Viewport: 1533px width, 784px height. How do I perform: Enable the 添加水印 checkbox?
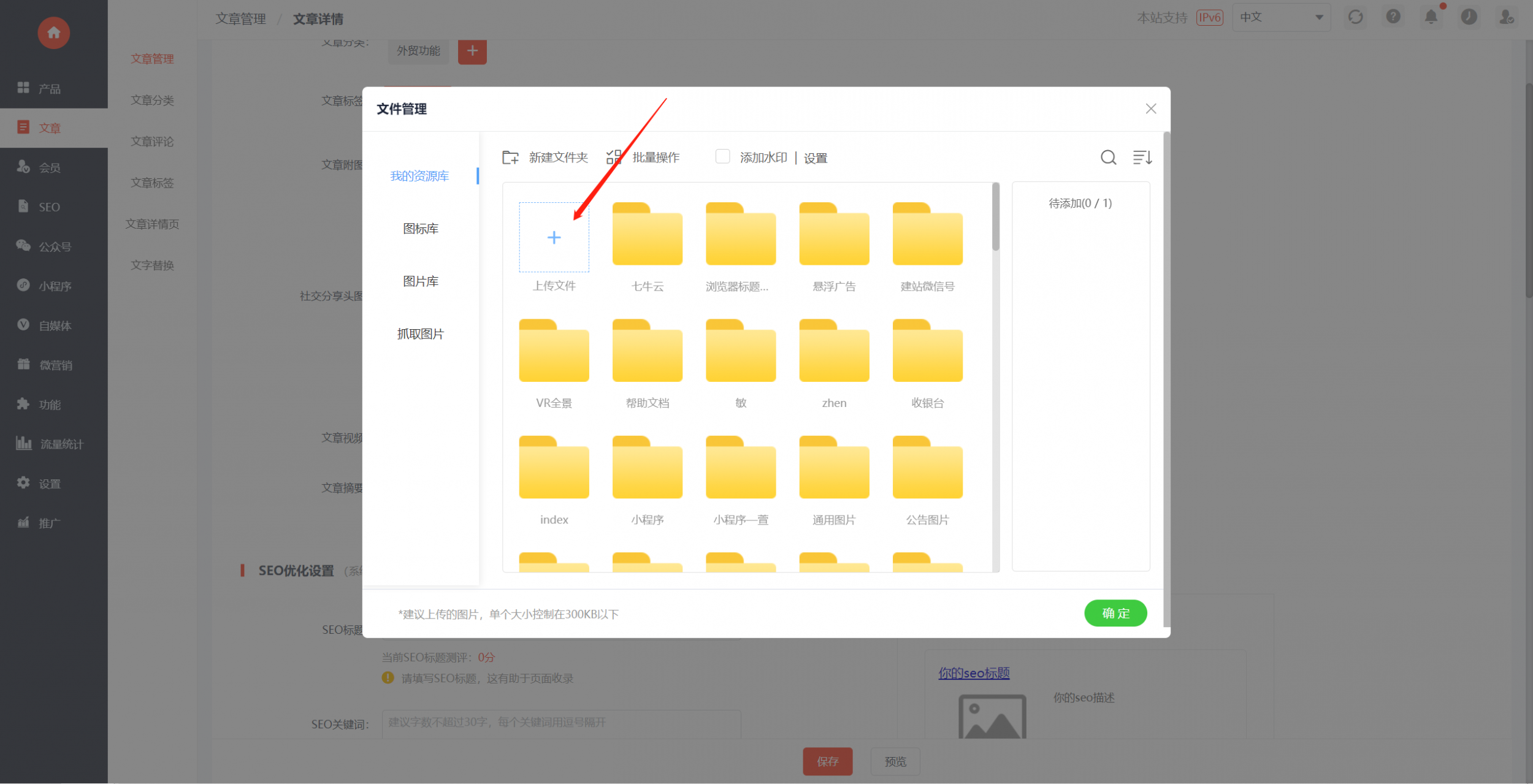(722, 157)
